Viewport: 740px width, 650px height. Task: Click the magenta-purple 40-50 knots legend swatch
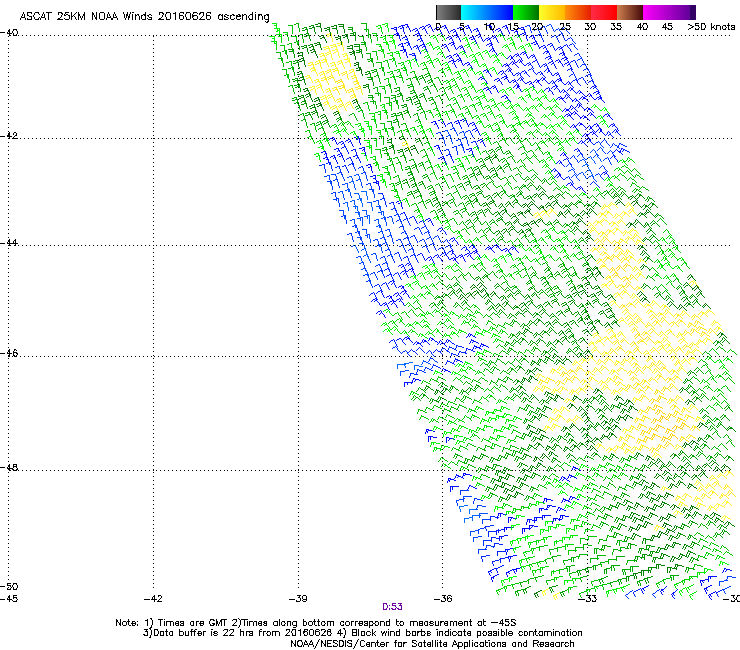point(669,12)
